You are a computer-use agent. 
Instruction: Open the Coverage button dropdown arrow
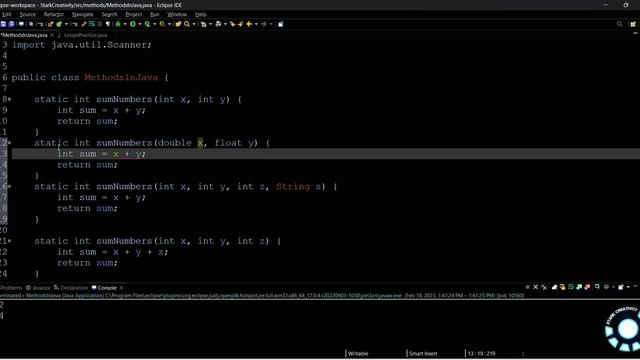[x=154, y=24]
